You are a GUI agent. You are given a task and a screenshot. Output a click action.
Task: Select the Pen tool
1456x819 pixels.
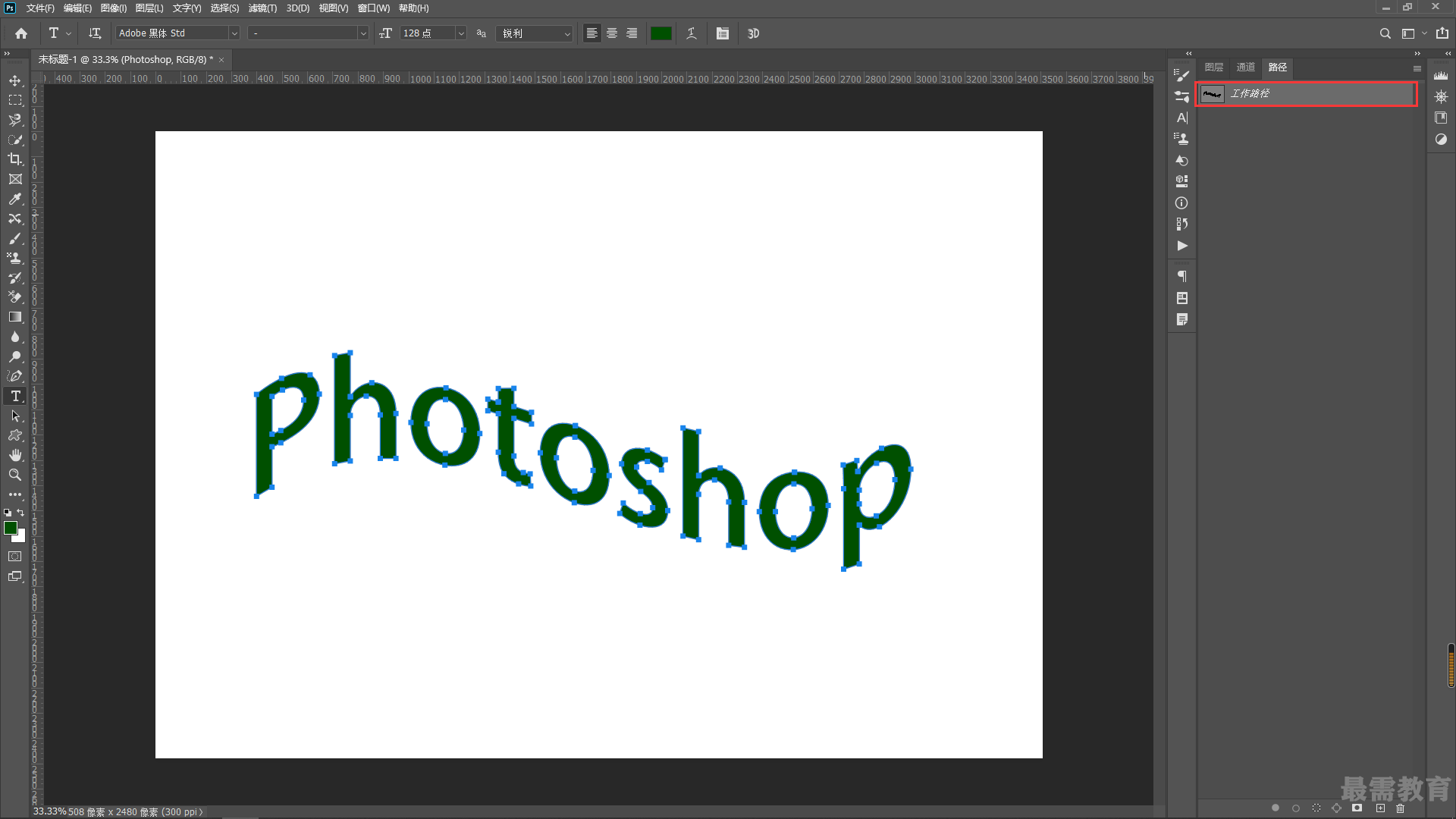(x=15, y=376)
